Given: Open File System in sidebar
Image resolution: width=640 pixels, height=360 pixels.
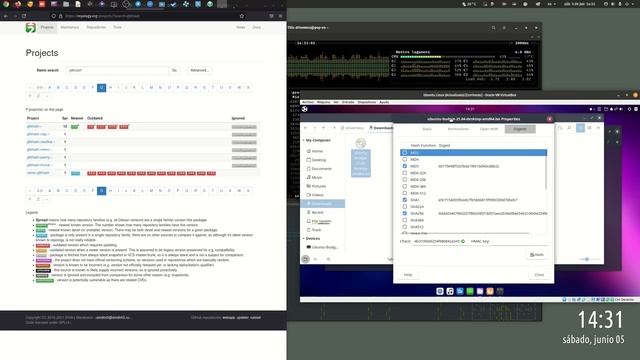Looking at the screenshot, I should pos(321,221).
